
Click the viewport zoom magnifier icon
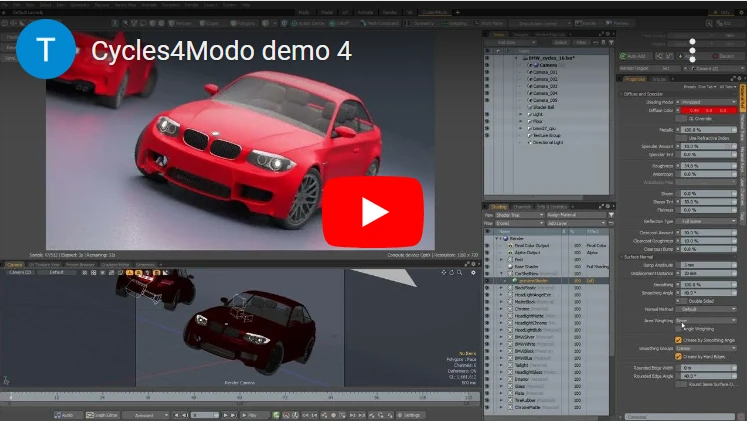pyautogui.click(x=460, y=273)
